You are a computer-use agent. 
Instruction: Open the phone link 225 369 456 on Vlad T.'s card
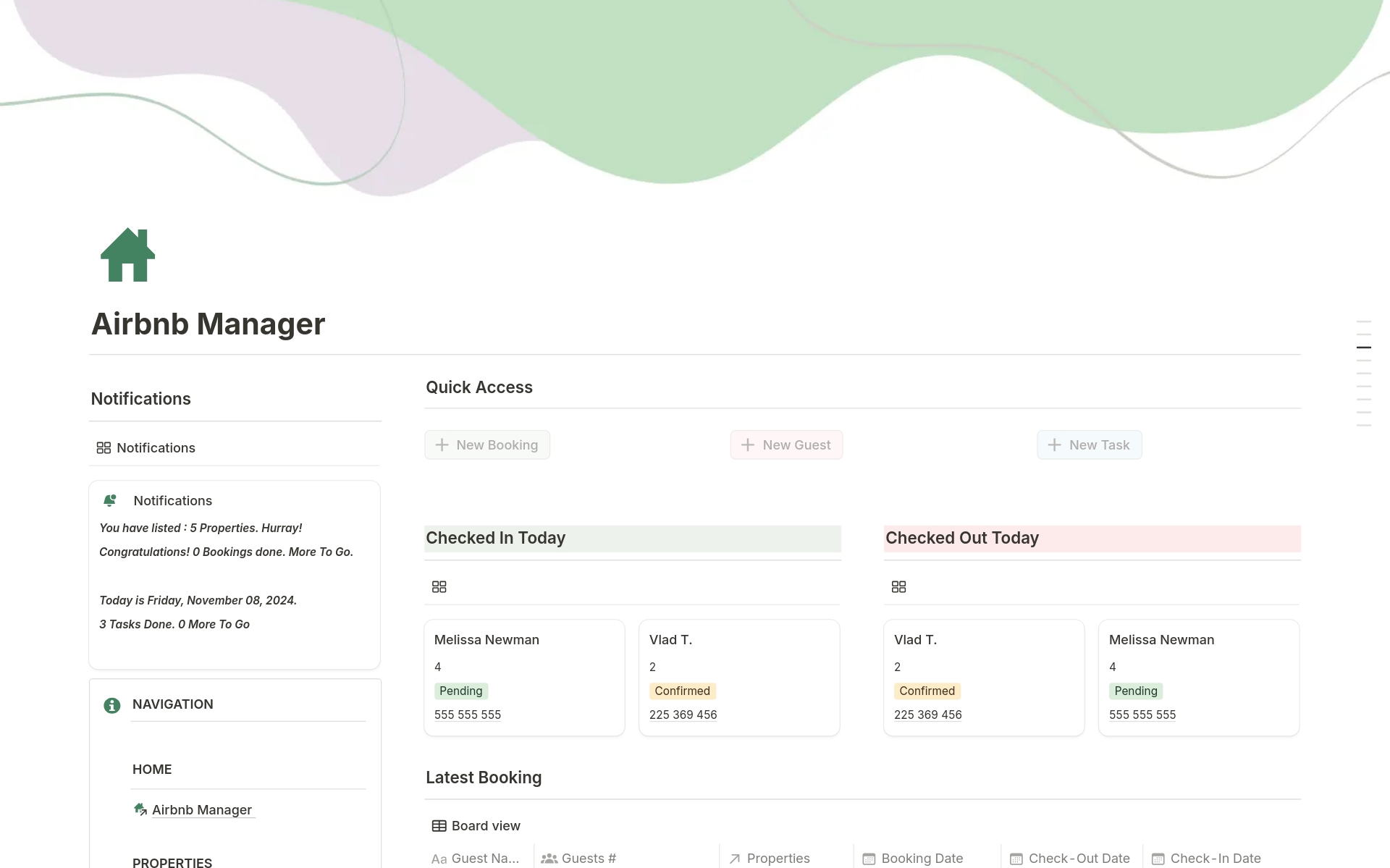tap(683, 715)
